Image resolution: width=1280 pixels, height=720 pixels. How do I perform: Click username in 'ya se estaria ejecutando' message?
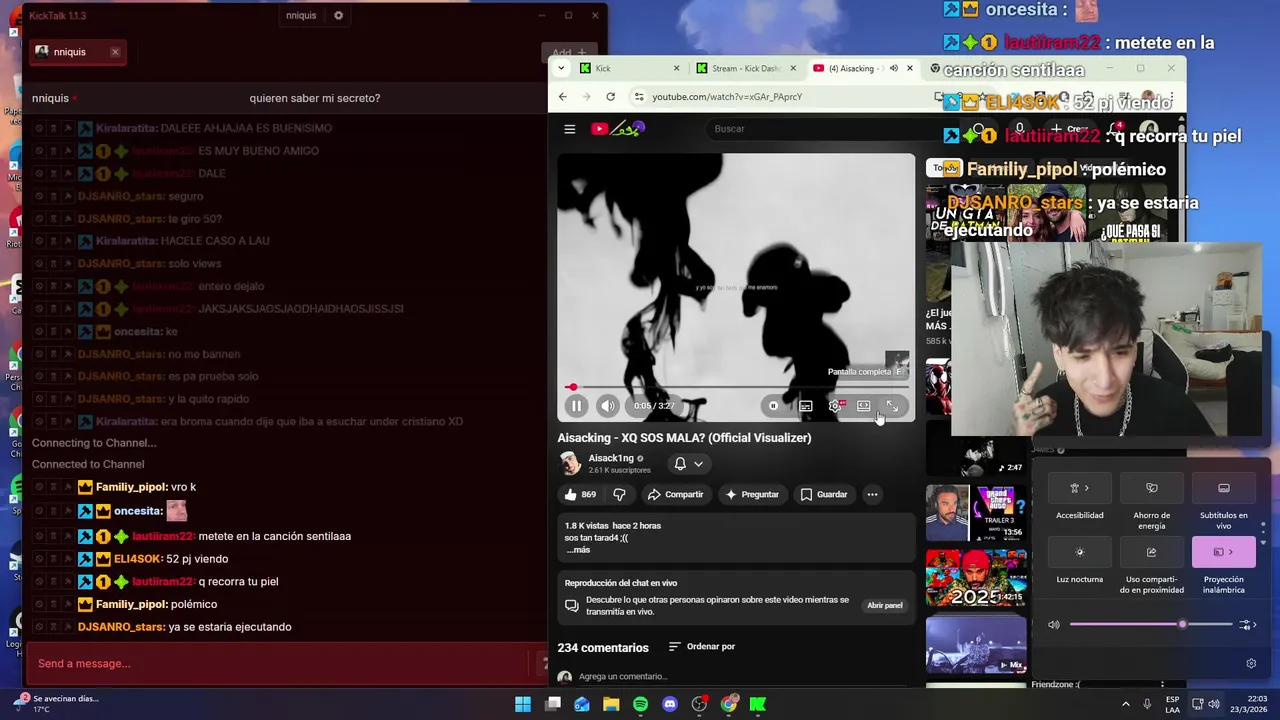pos(121,627)
